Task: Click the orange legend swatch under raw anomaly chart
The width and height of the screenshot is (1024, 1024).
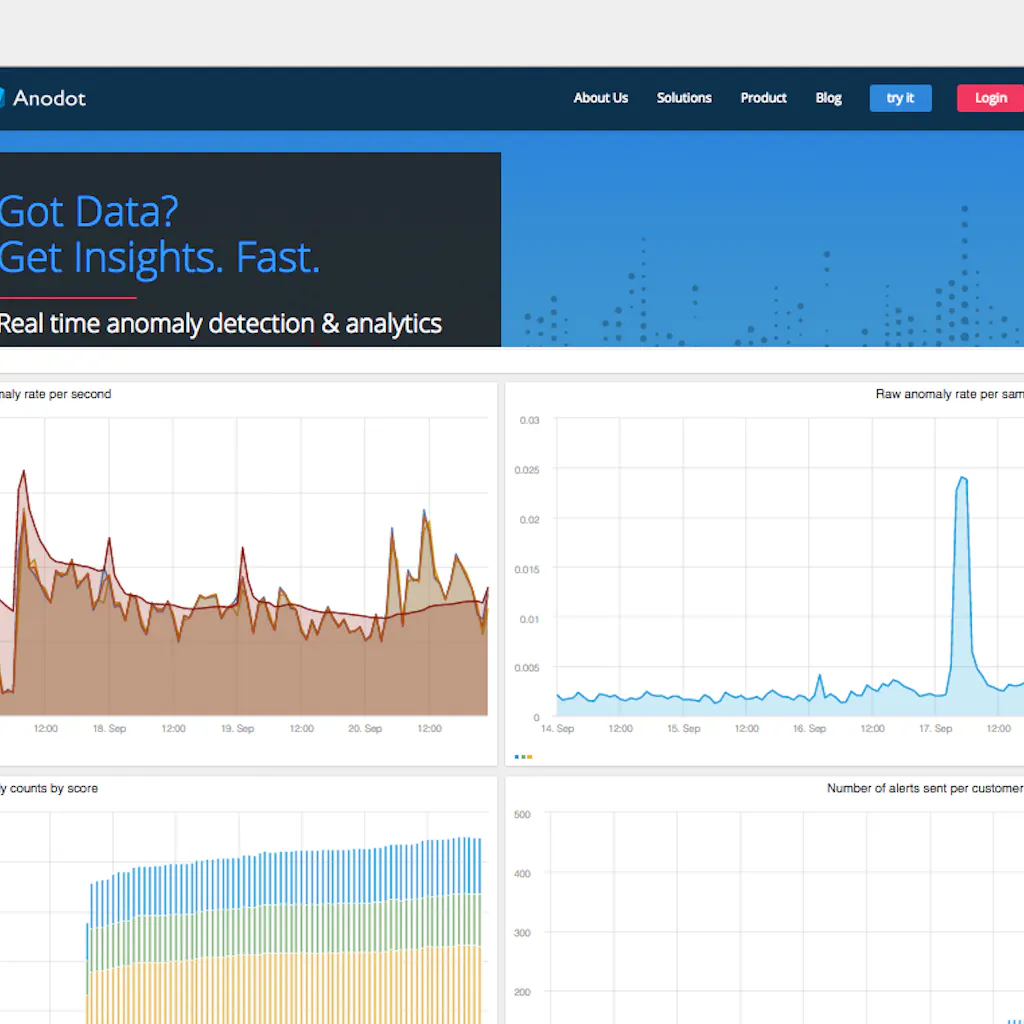Action: point(529,757)
